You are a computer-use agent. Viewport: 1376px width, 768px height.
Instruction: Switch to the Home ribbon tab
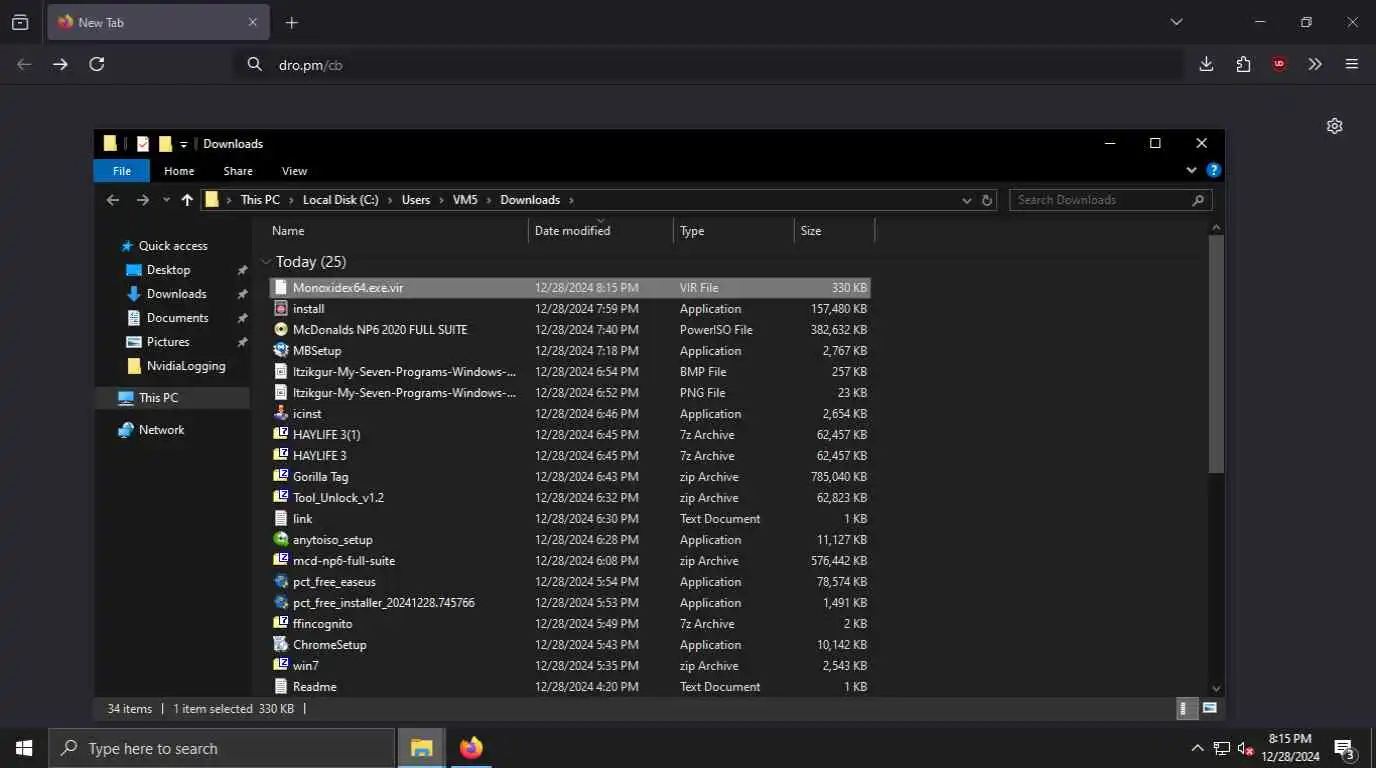click(x=179, y=171)
